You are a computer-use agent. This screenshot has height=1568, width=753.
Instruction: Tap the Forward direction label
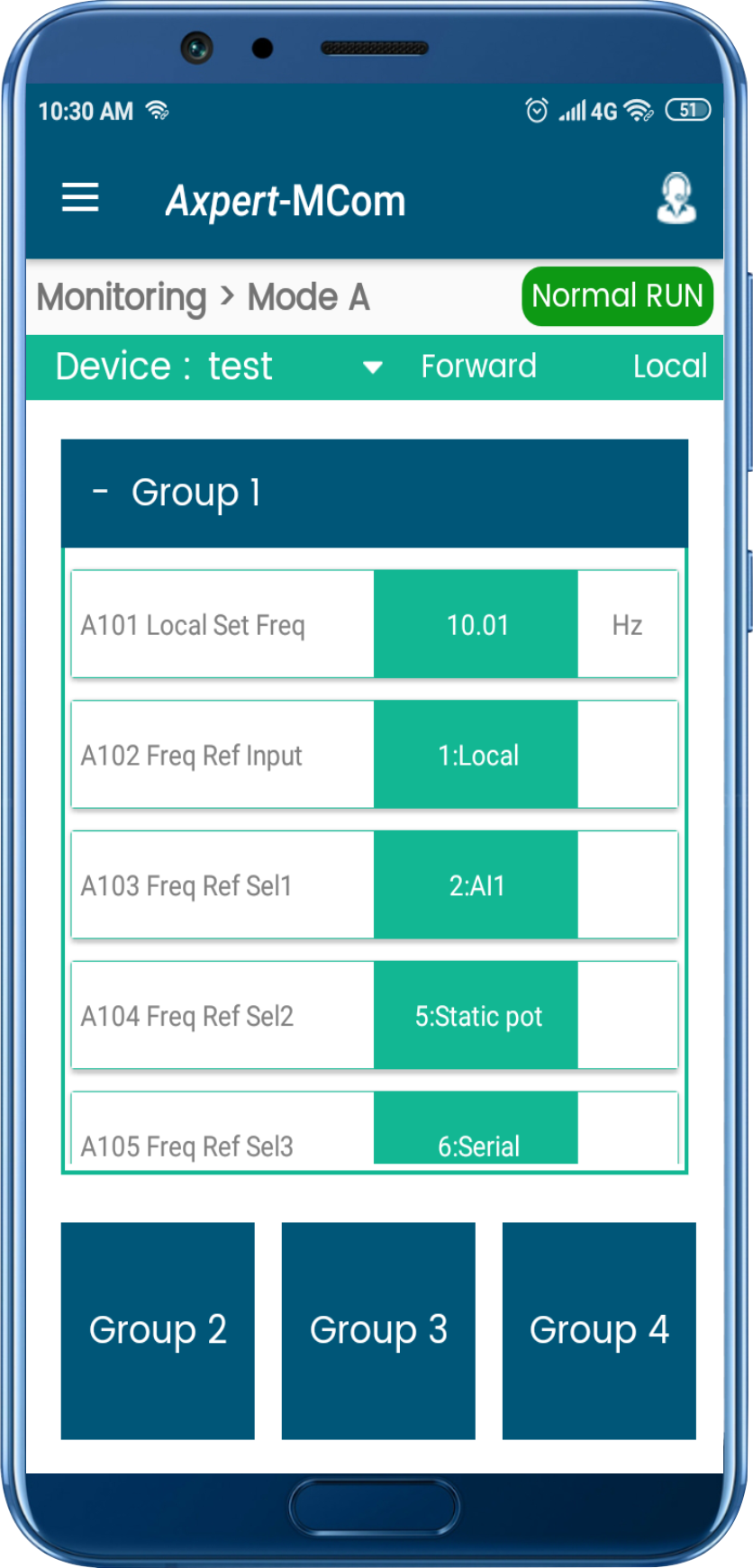(x=478, y=367)
